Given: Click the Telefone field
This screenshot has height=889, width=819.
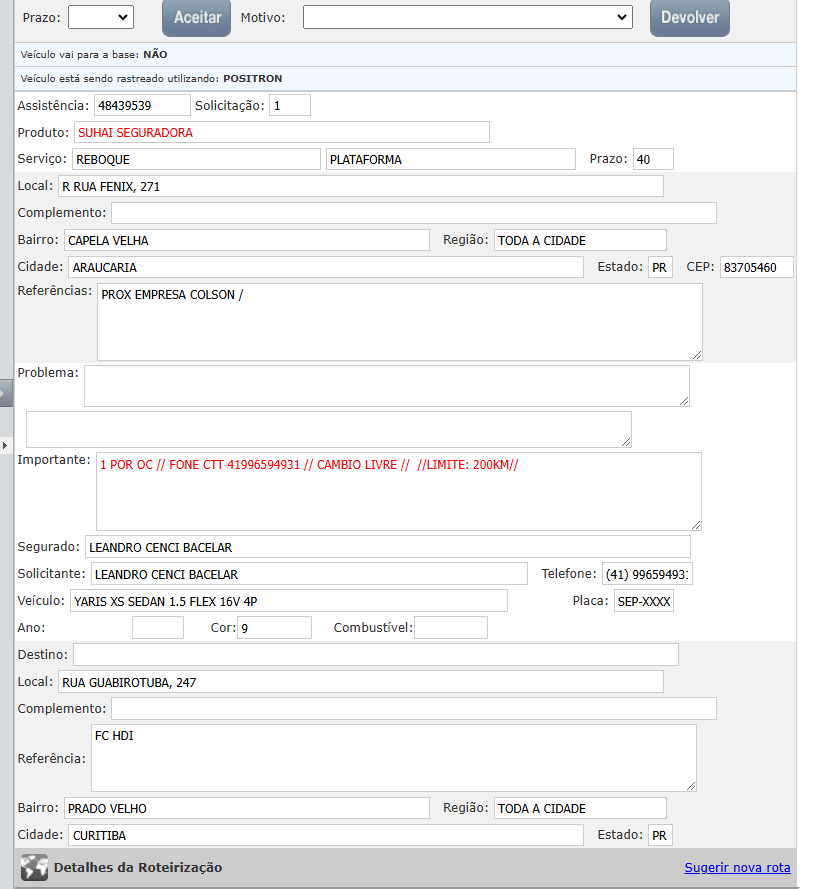Looking at the screenshot, I should pos(647,574).
